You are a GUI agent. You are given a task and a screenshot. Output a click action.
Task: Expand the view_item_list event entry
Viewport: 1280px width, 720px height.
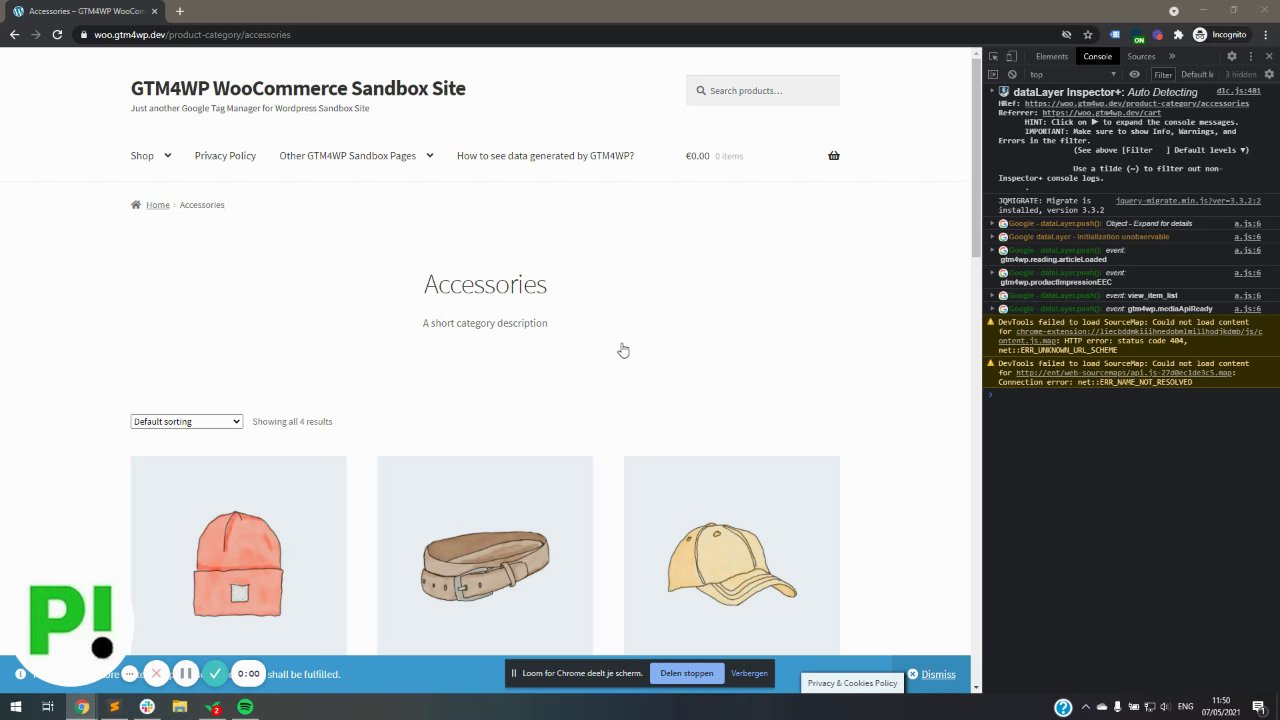992,296
